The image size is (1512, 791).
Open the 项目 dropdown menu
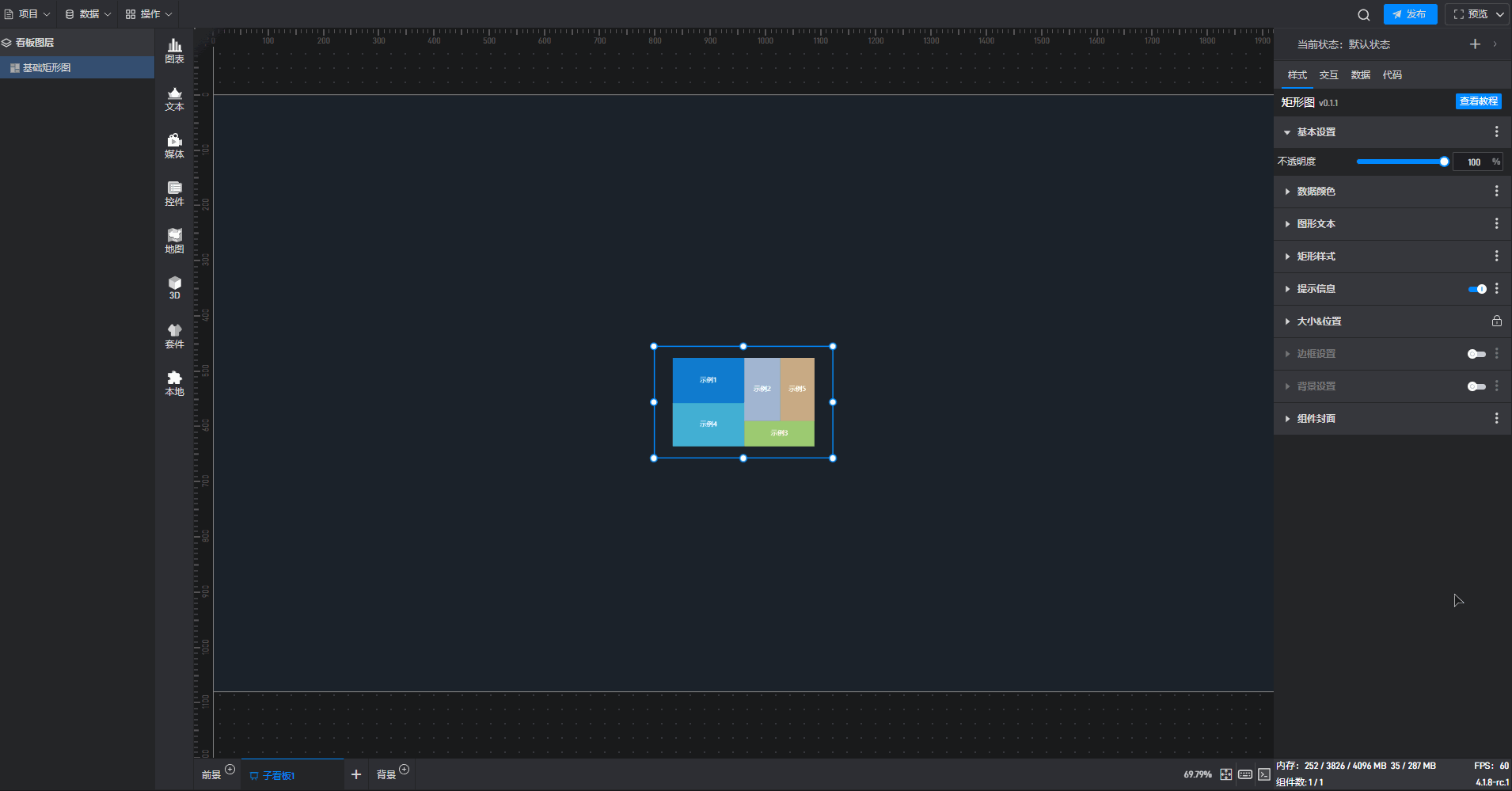pyautogui.click(x=28, y=14)
